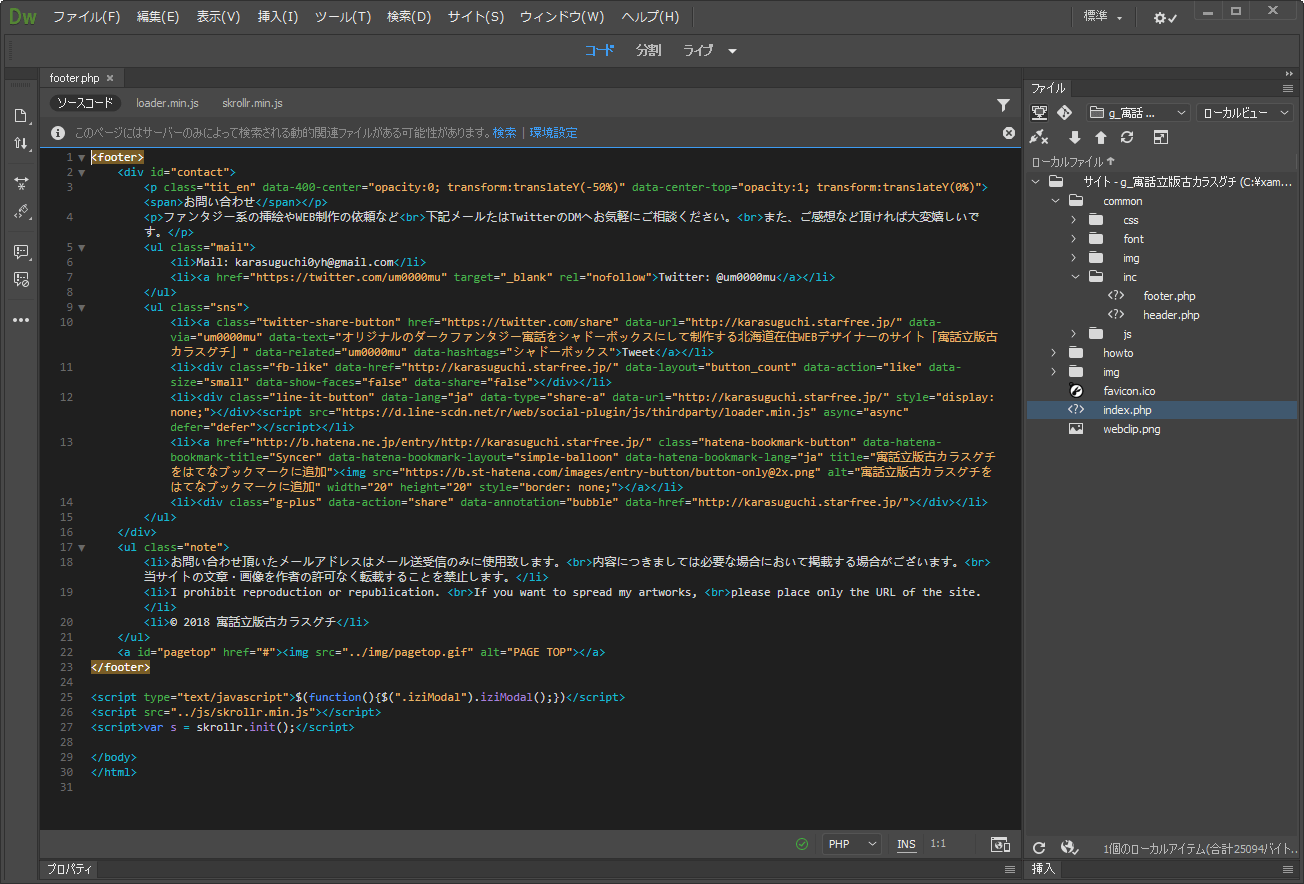
Task: Open the ウィンドウ(W) menu
Action: tap(562, 17)
